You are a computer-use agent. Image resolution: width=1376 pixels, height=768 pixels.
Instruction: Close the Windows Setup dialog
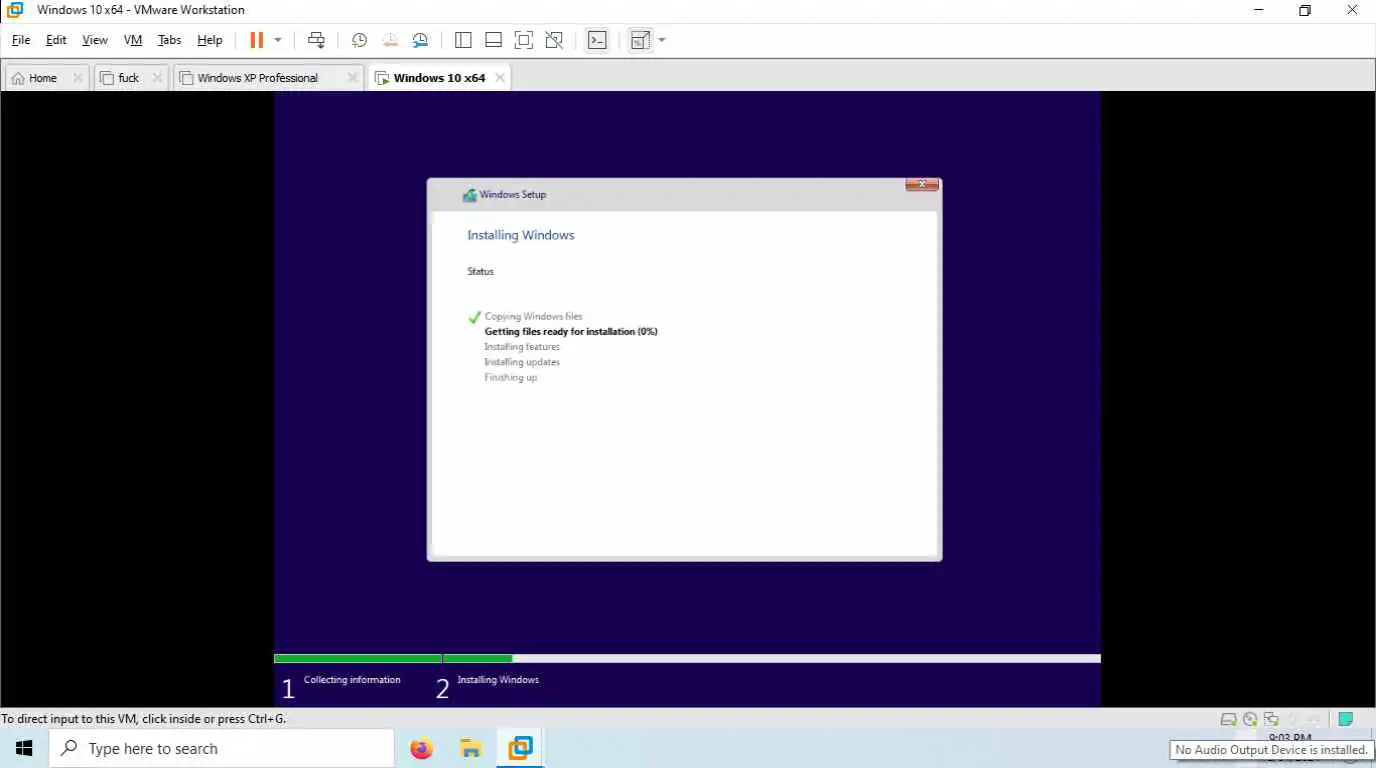(921, 184)
